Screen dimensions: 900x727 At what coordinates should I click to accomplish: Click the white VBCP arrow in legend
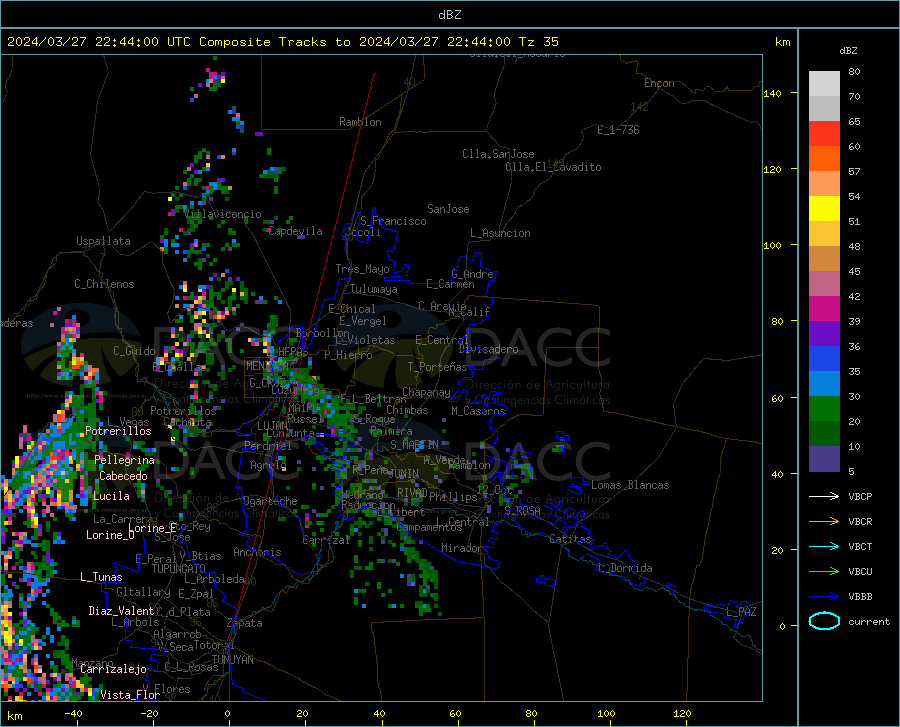click(824, 496)
